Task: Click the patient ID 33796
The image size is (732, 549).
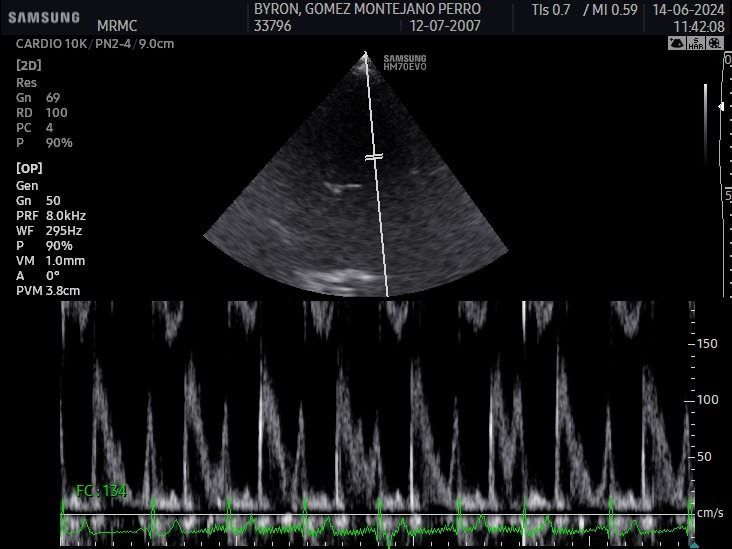Action: pyautogui.click(x=273, y=26)
